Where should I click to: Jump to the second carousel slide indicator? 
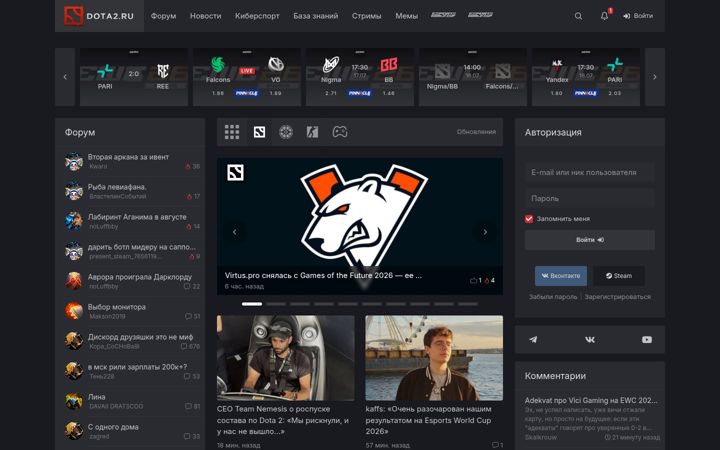coord(276,304)
